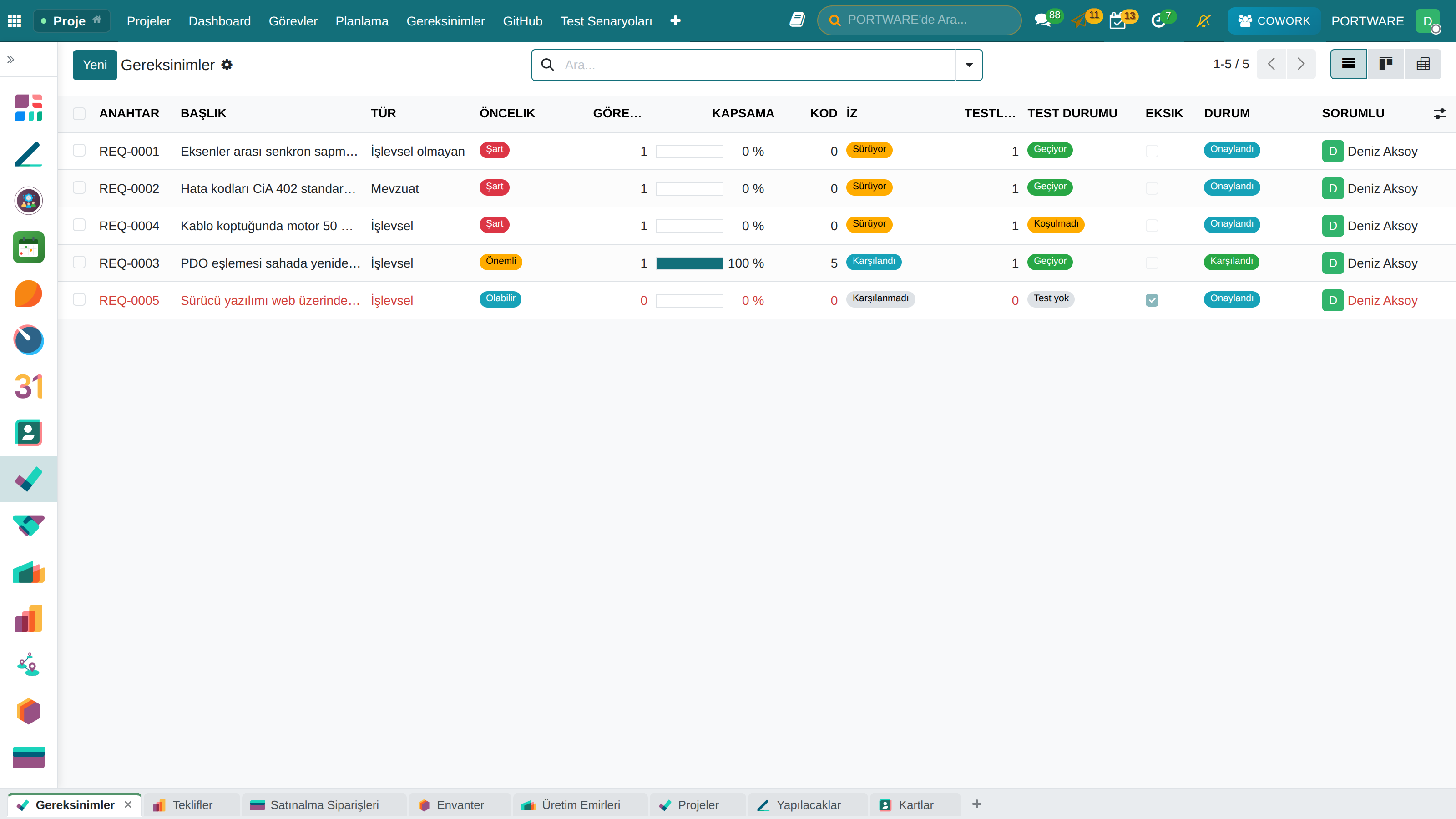Click the Gereksinimler settings gear icon
This screenshot has width=1456, height=819.
pos(227,65)
